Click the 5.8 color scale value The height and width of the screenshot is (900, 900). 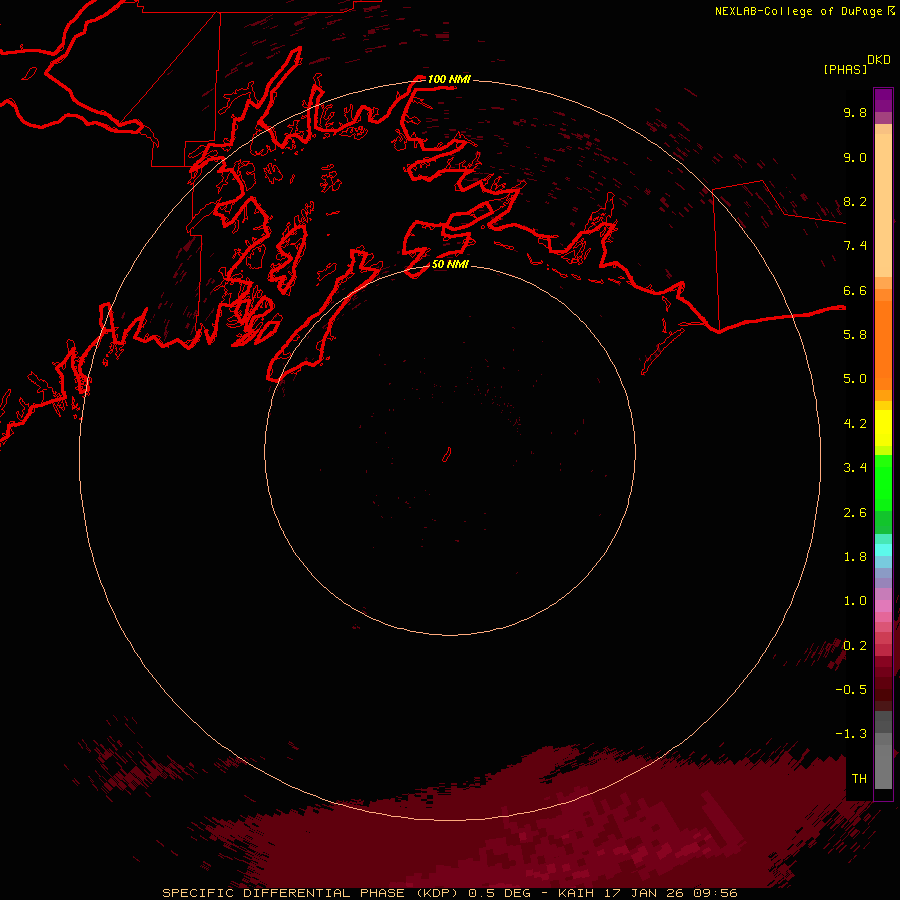click(x=855, y=334)
